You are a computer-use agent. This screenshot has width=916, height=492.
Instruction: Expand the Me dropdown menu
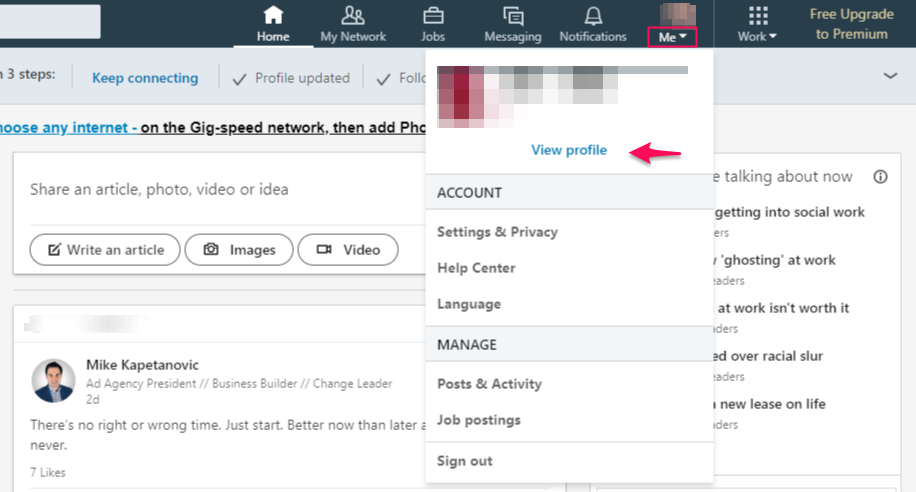[672, 37]
